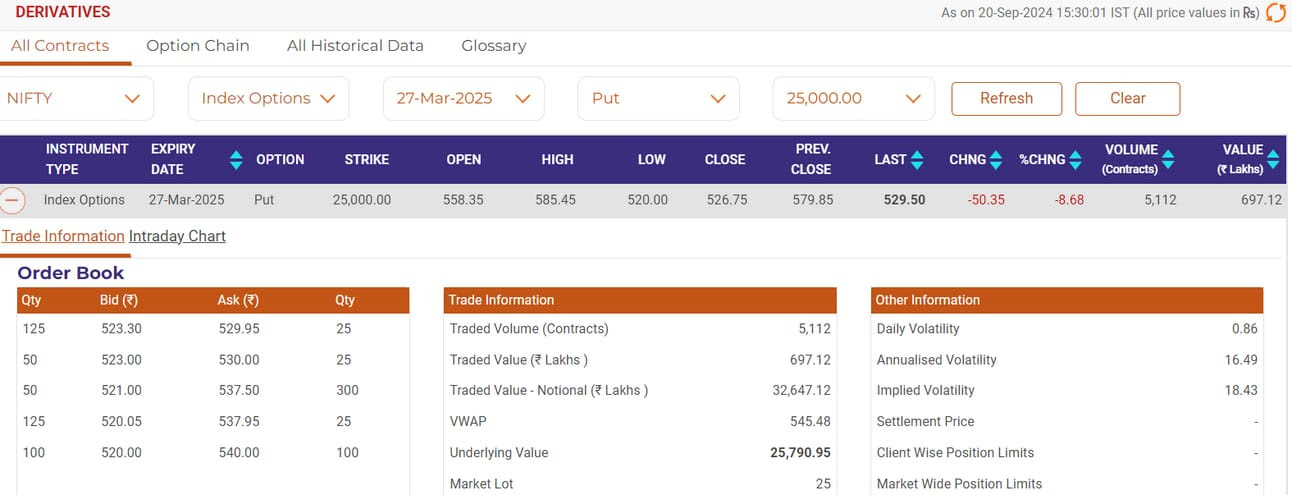Open the Put option type dropdown

(658, 98)
